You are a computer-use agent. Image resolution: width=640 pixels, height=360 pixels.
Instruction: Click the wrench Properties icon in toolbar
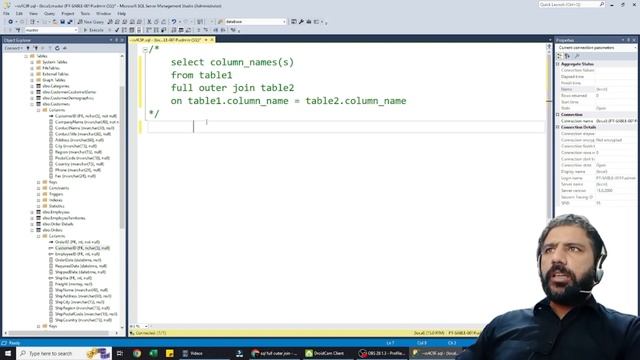pyautogui.click(x=301, y=22)
